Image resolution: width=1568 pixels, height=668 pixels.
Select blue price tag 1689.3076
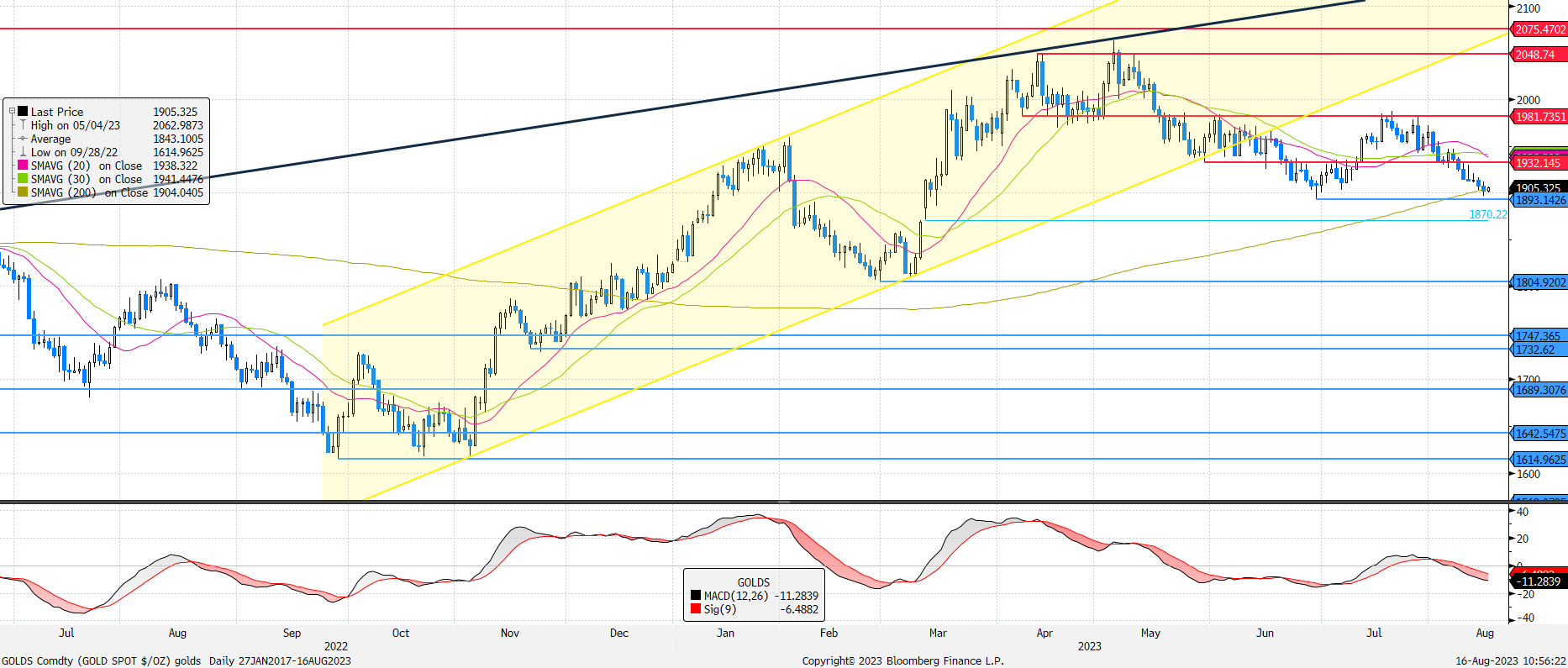1539,390
